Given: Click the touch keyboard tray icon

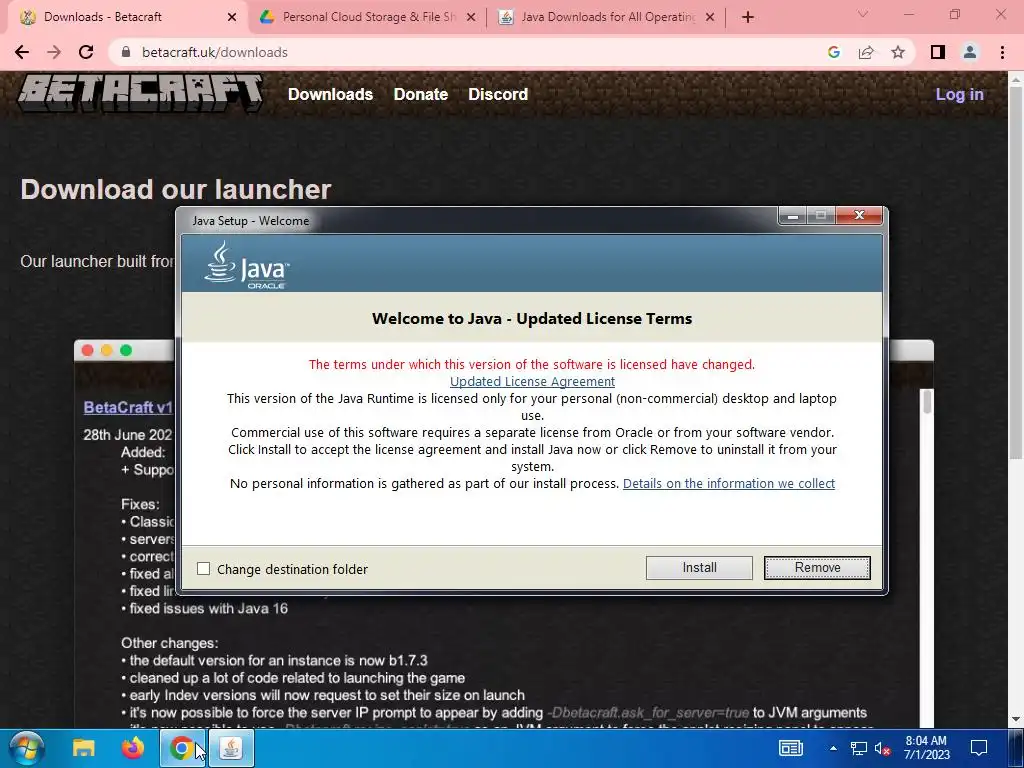Looking at the screenshot, I should [790, 748].
